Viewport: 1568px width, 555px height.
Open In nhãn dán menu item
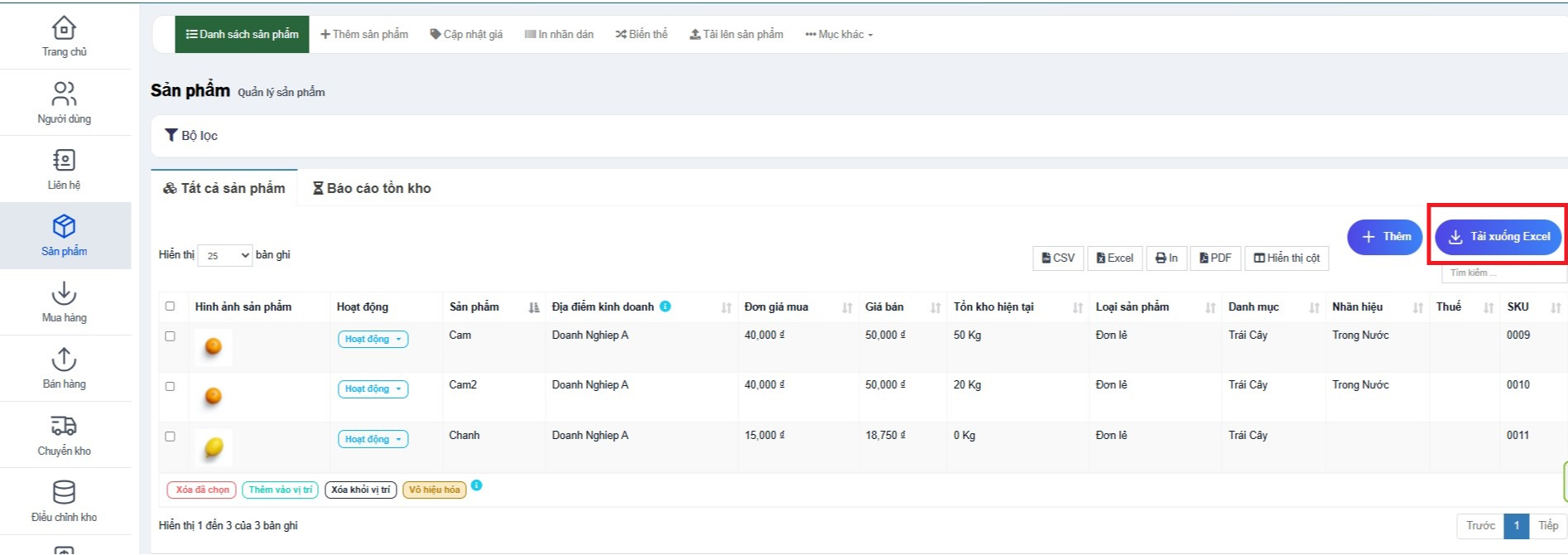tap(559, 34)
